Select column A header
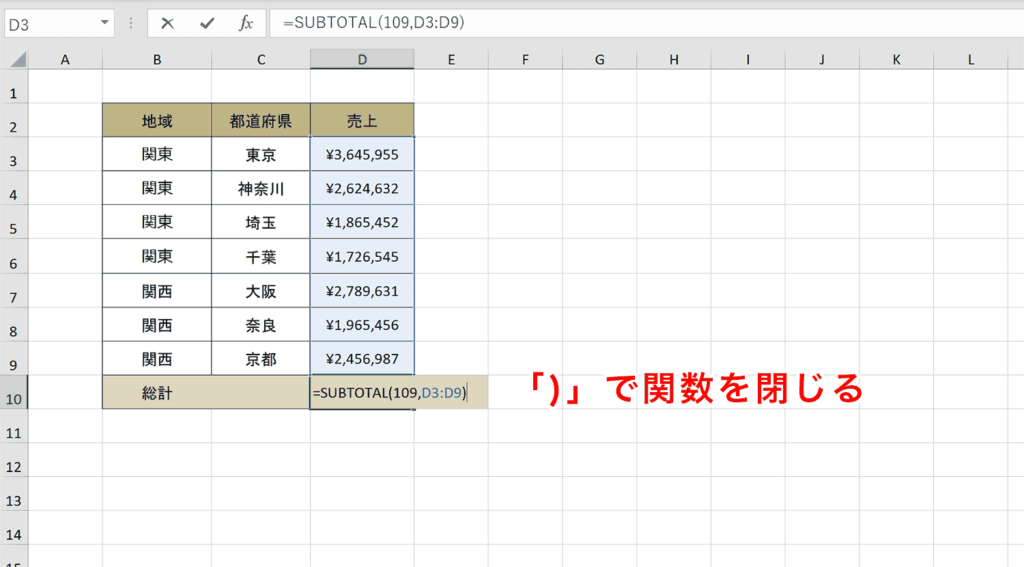This screenshot has height=567, width=1024. tap(65, 59)
